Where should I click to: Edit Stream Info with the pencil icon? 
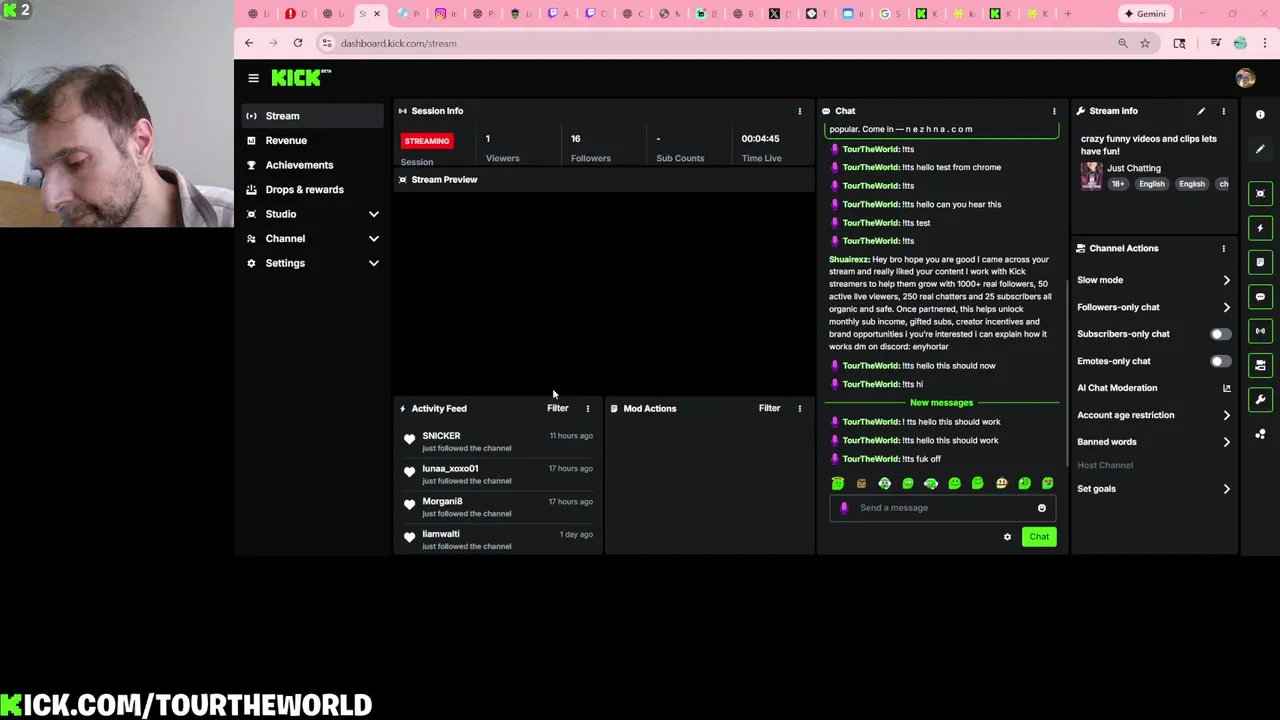(x=1201, y=111)
